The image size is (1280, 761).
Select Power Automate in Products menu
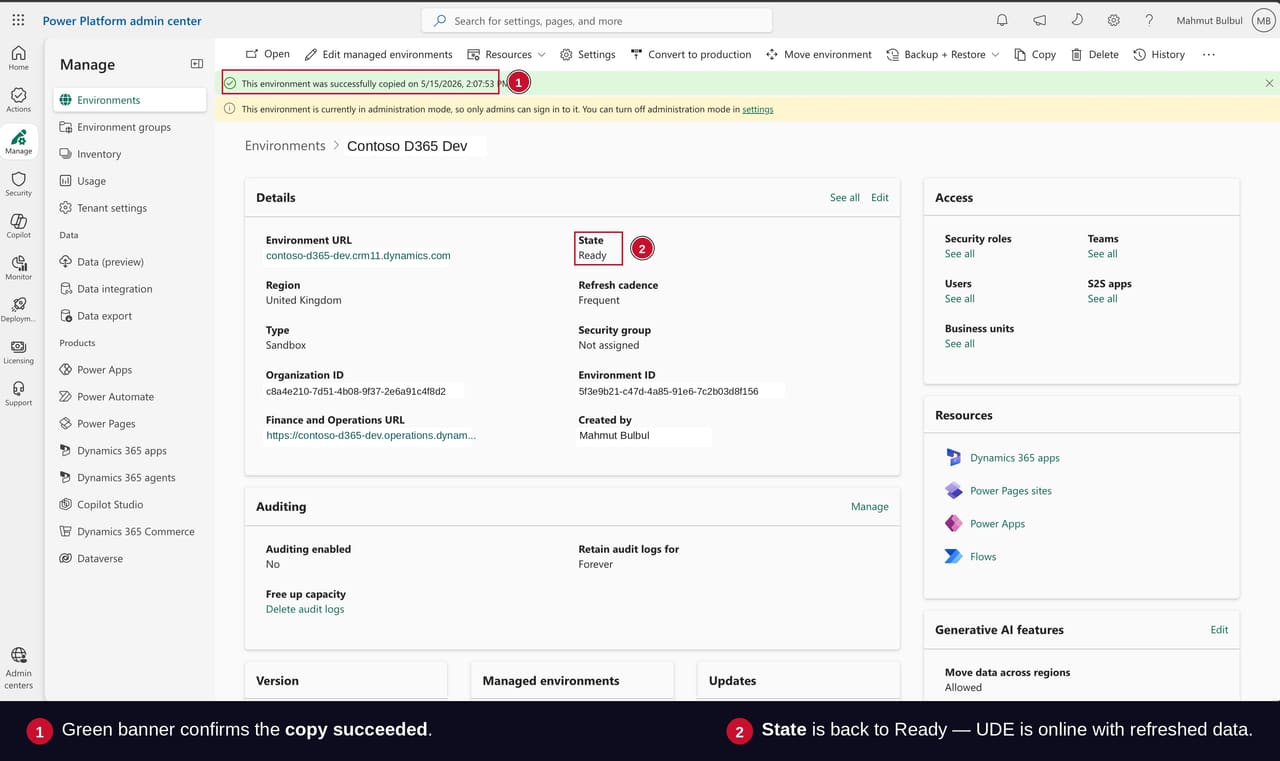(130, 397)
